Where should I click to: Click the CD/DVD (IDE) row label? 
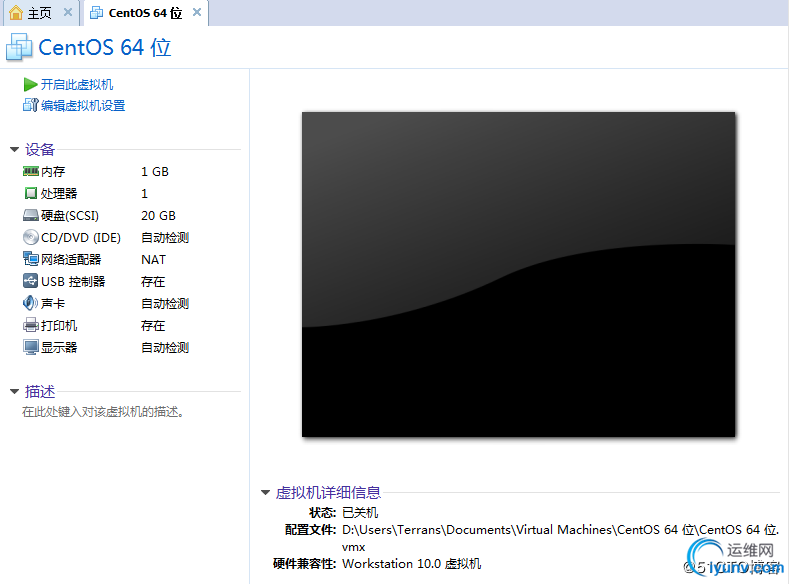(81, 237)
